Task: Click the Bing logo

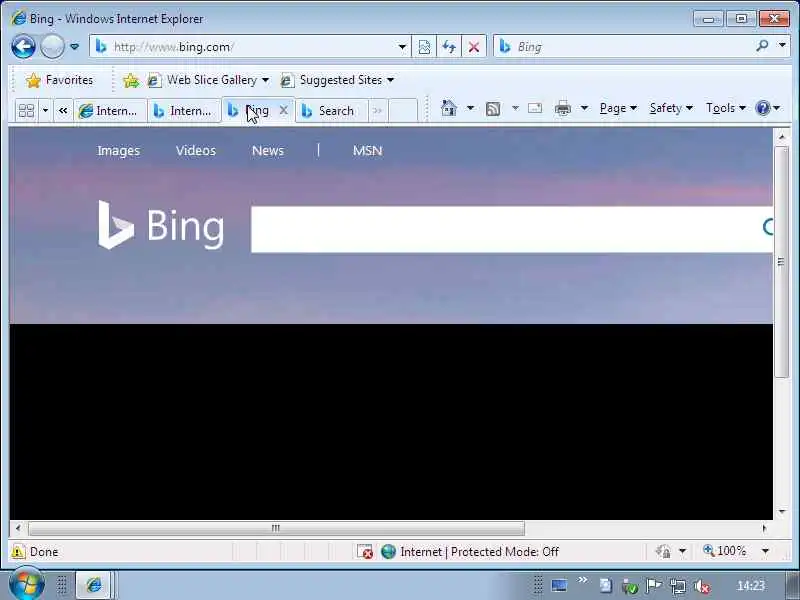Action: pos(161,225)
